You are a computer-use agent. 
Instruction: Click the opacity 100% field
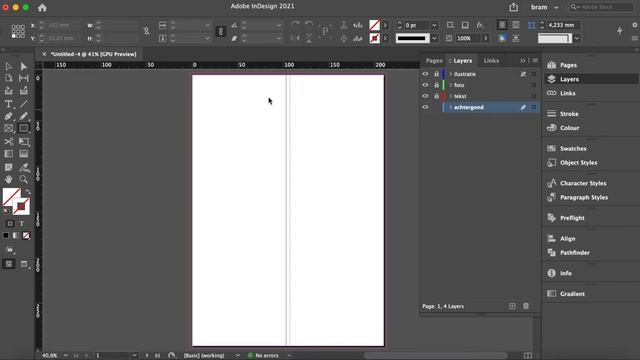point(468,38)
